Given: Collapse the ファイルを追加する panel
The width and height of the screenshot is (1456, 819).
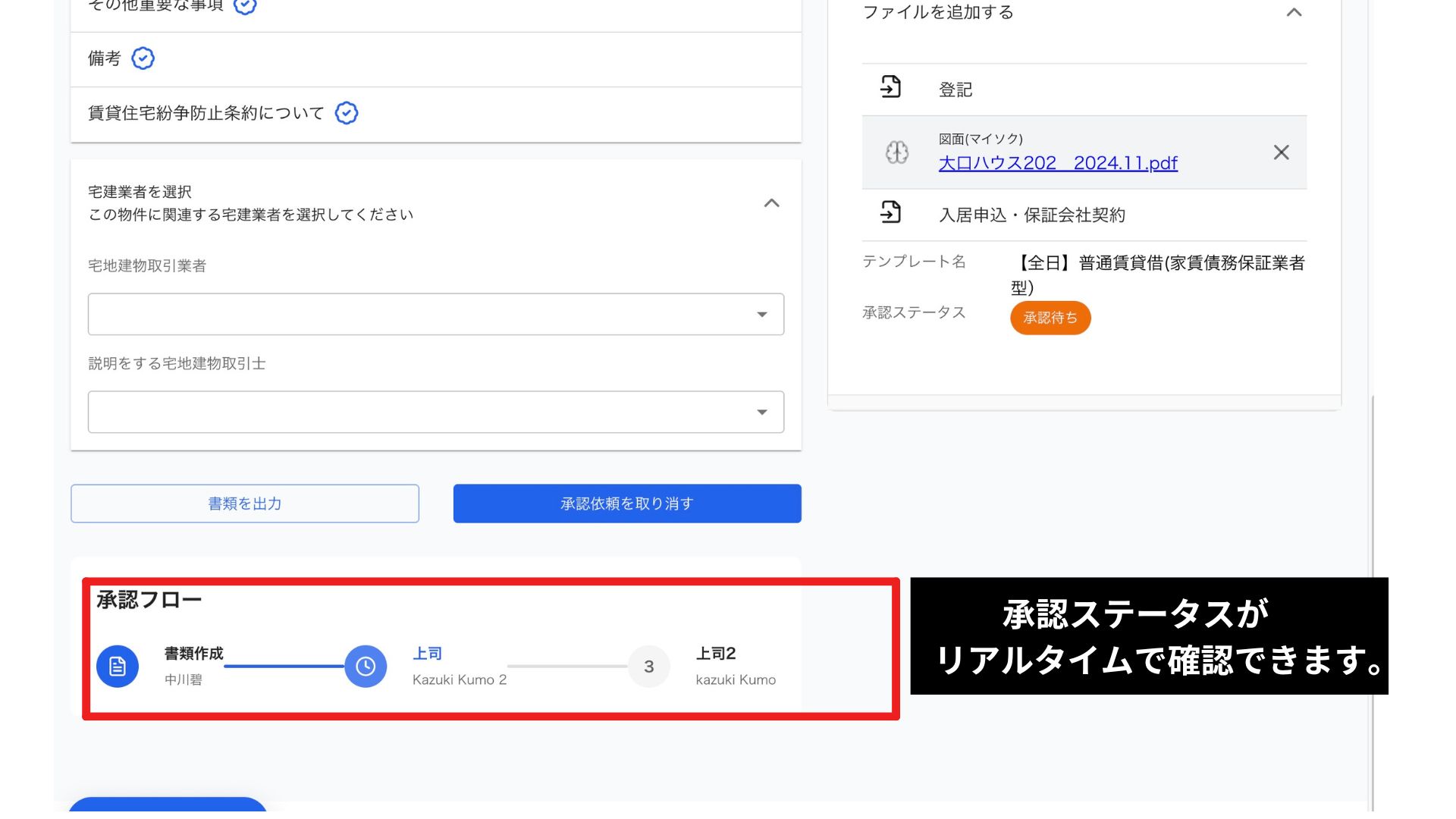Looking at the screenshot, I should click(x=1294, y=13).
